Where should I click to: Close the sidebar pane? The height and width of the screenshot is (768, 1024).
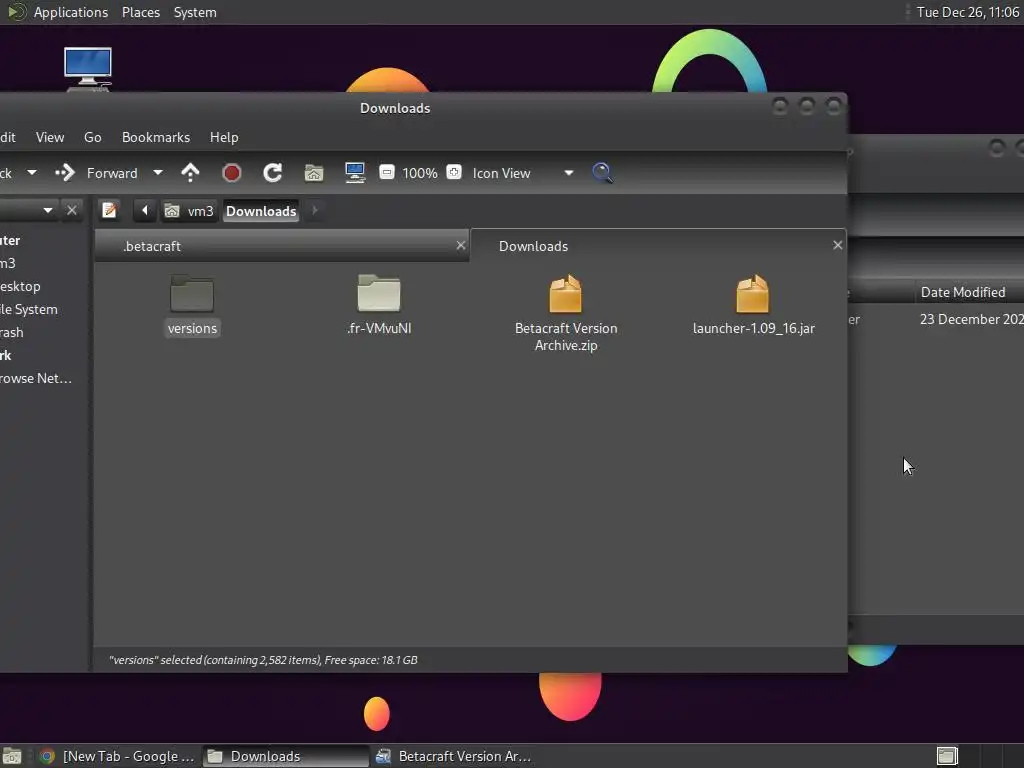point(72,210)
